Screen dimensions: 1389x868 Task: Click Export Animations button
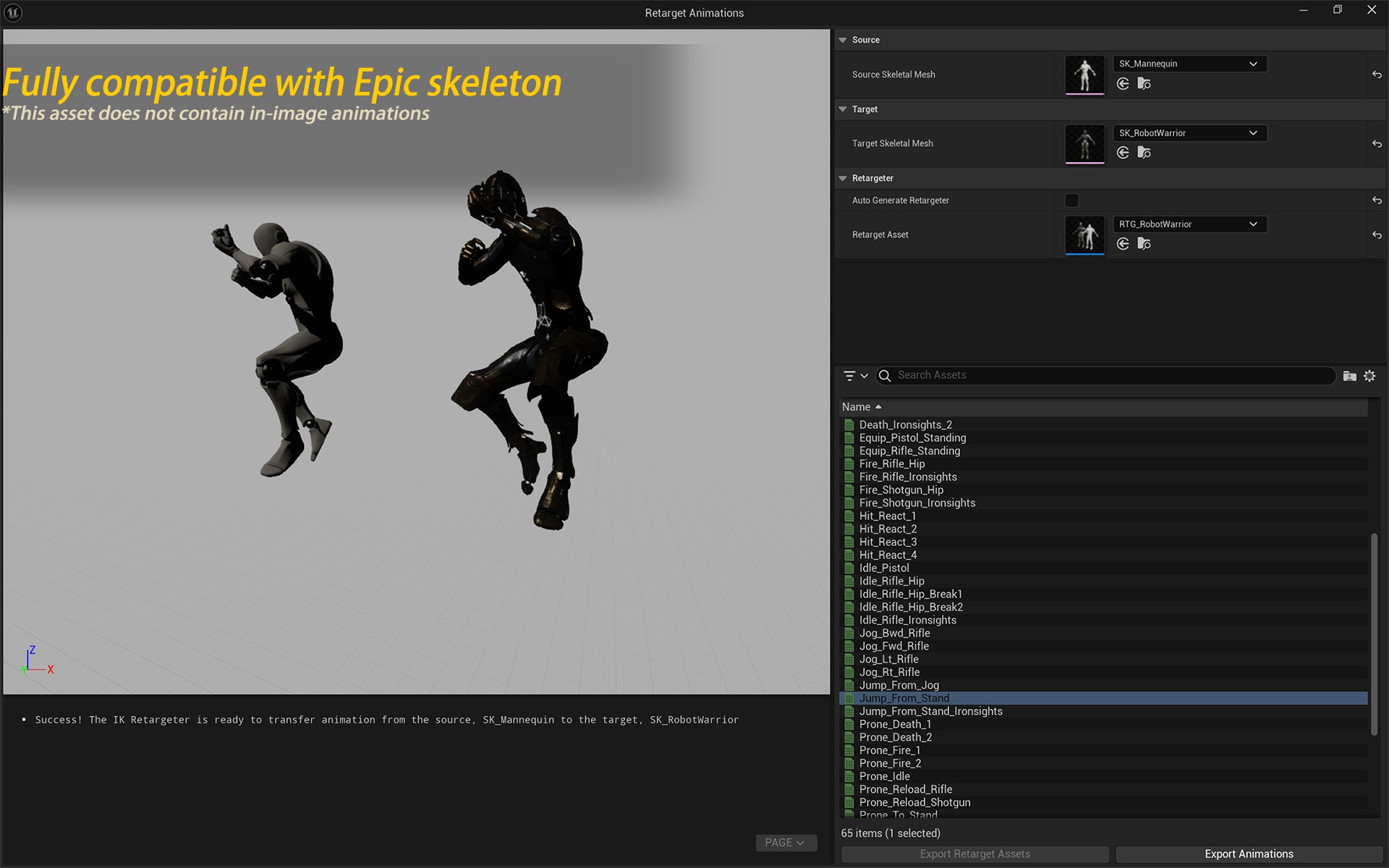pos(1248,854)
